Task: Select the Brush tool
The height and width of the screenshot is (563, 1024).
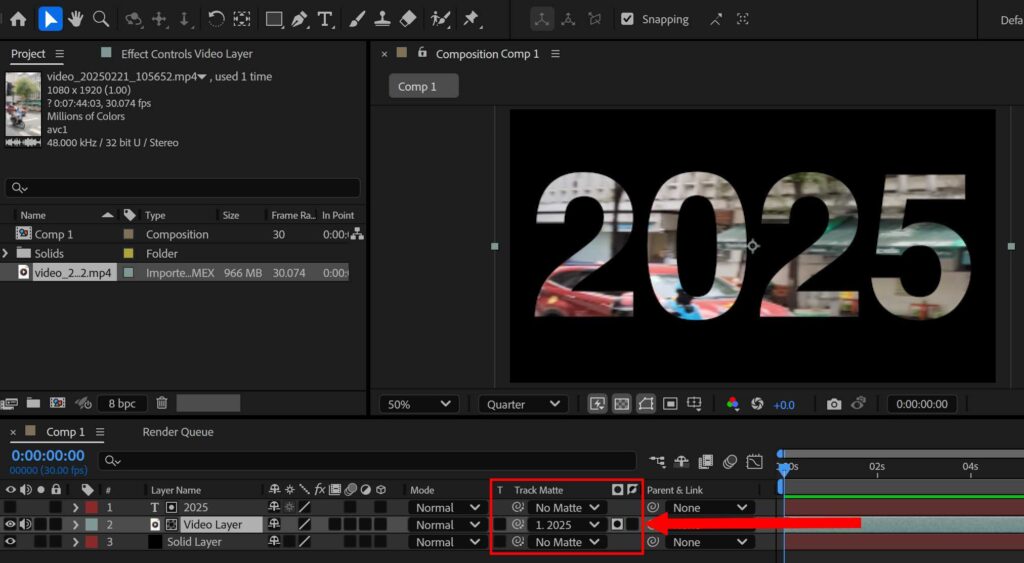Action: (x=357, y=19)
